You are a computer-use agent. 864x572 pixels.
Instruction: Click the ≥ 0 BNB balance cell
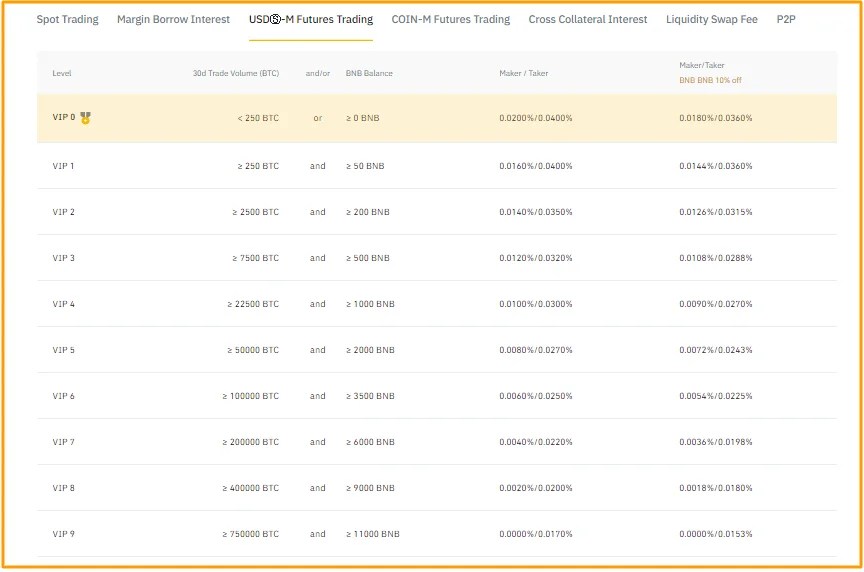[363, 118]
